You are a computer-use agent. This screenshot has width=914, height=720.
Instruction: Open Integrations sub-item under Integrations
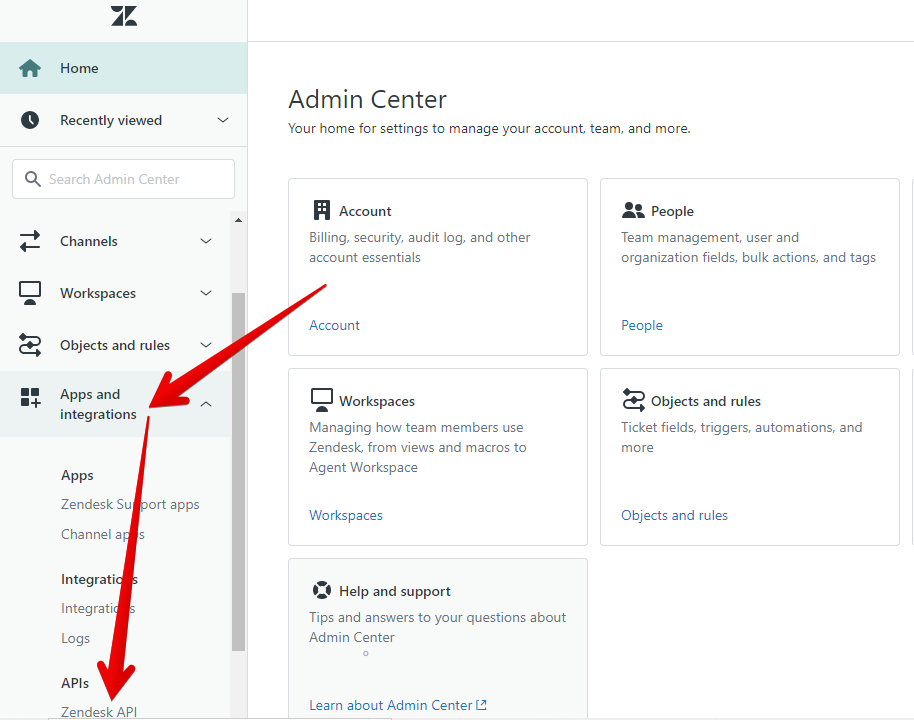(98, 608)
